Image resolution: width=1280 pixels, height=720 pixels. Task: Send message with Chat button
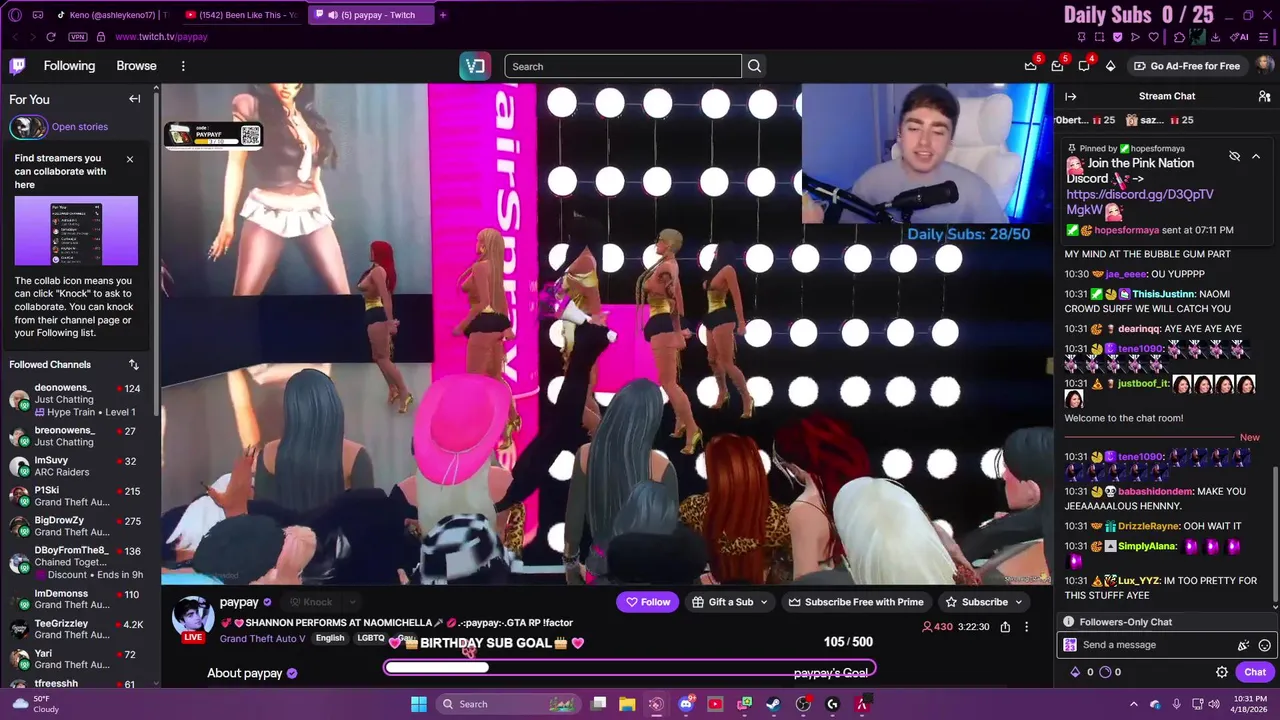coord(1255,672)
